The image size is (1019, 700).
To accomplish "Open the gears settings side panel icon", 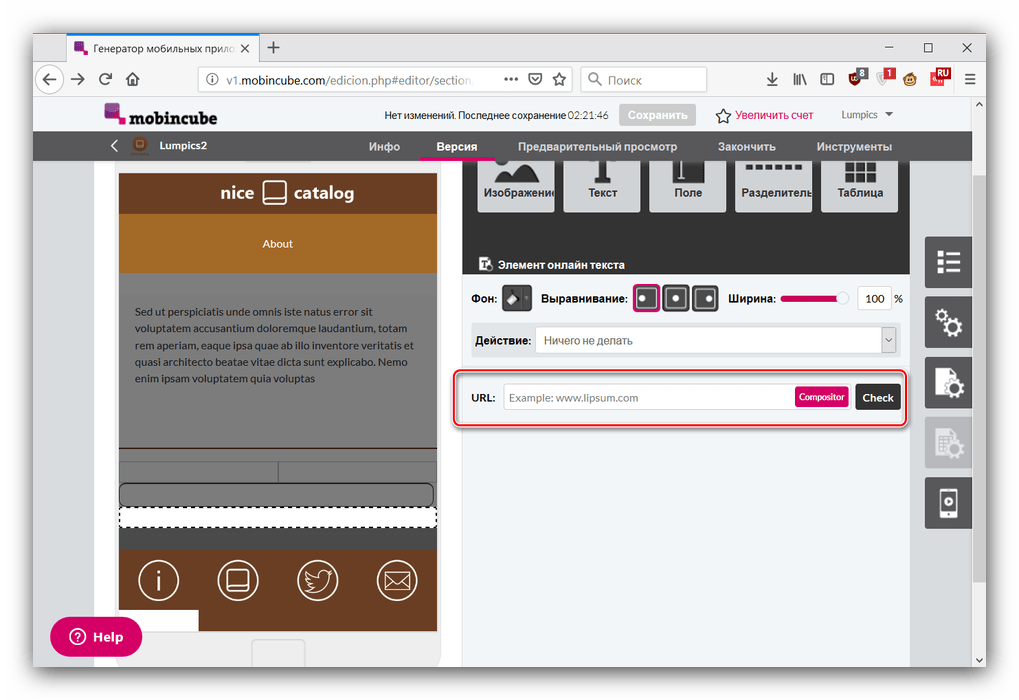I will click(x=948, y=322).
